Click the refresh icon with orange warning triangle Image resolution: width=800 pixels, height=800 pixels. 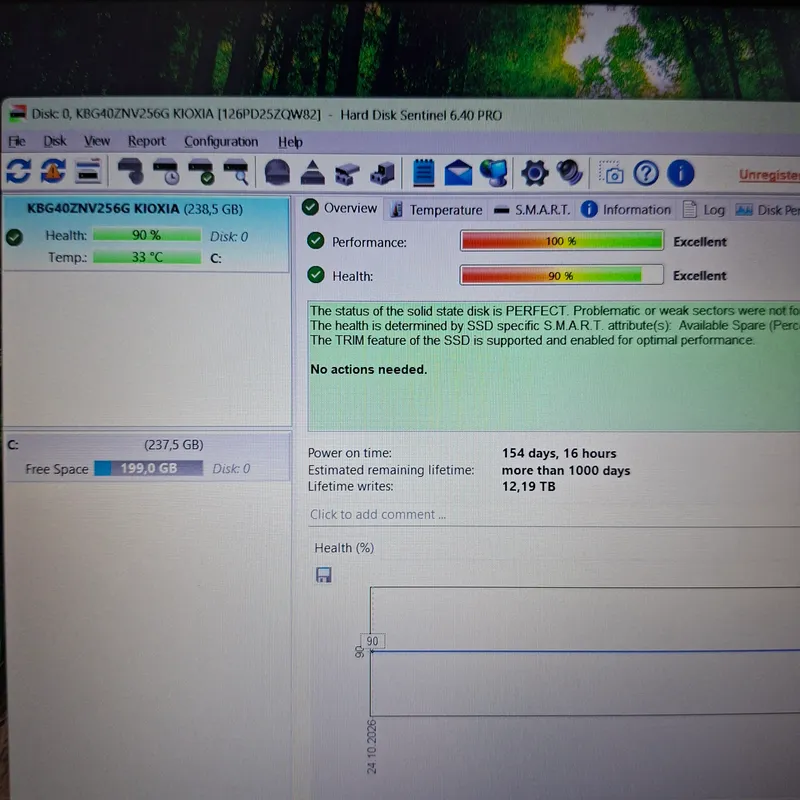pos(53,171)
